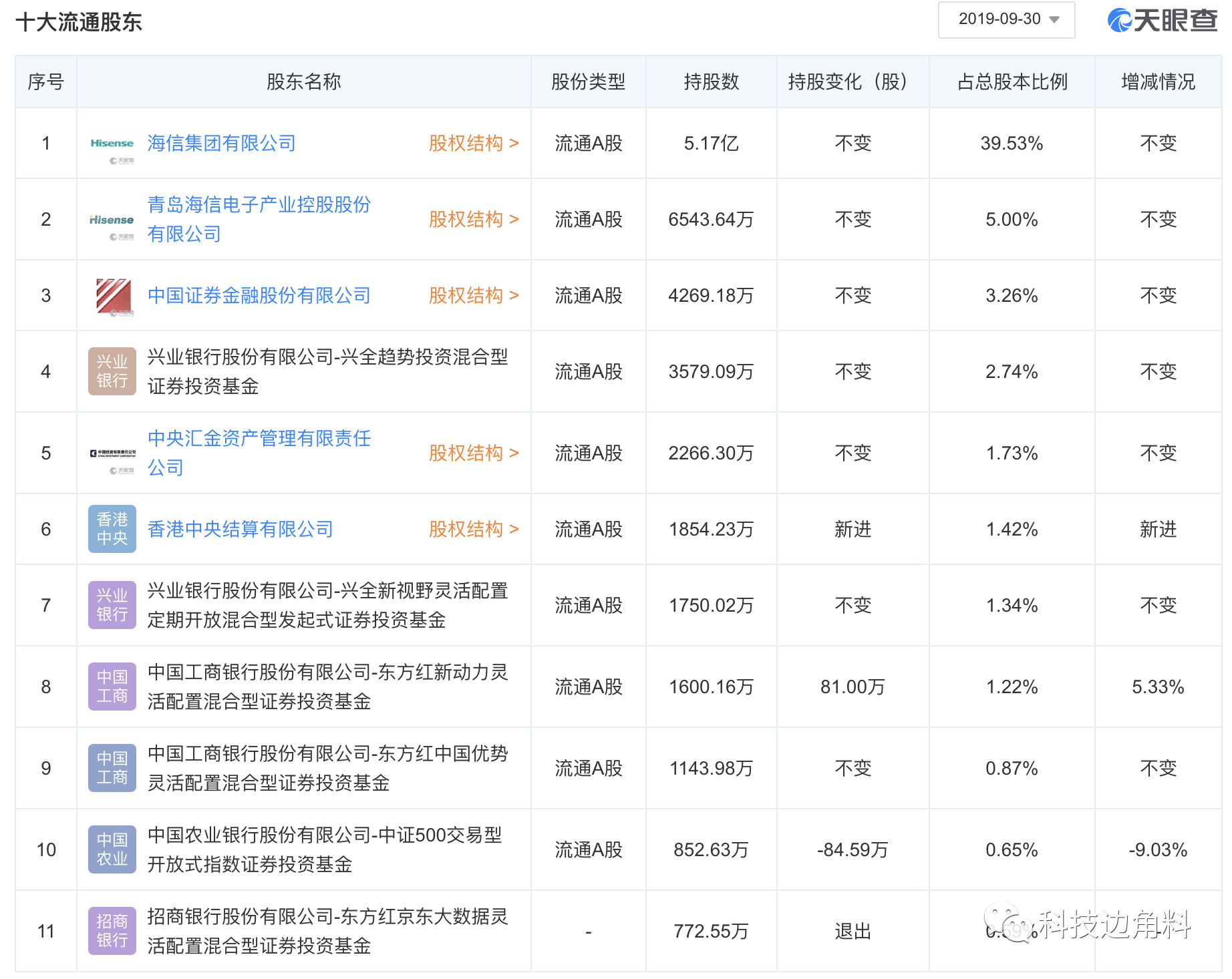Click 东方红京东大数据 fund shareholder name
Screen dimensions: 1232x979
click(x=328, y=931)
